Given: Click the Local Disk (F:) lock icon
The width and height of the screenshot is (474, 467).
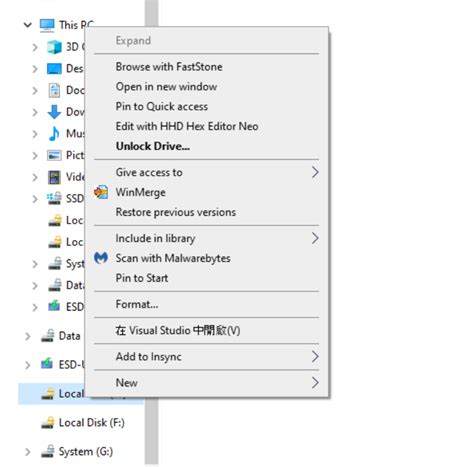Looking at the screenshot, I should coord(47,423).
